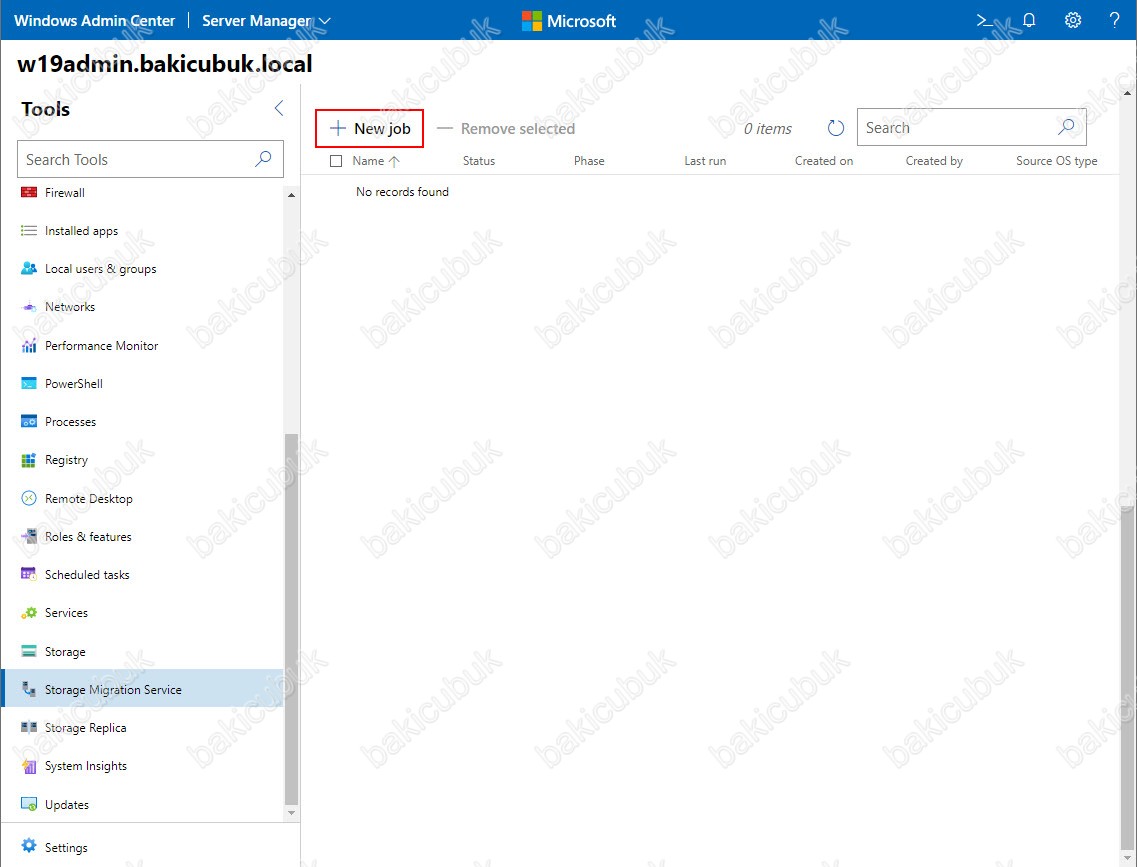Click the Registry icon
Viewport: 1137px width, 867px height.
(x=29, y=460)
